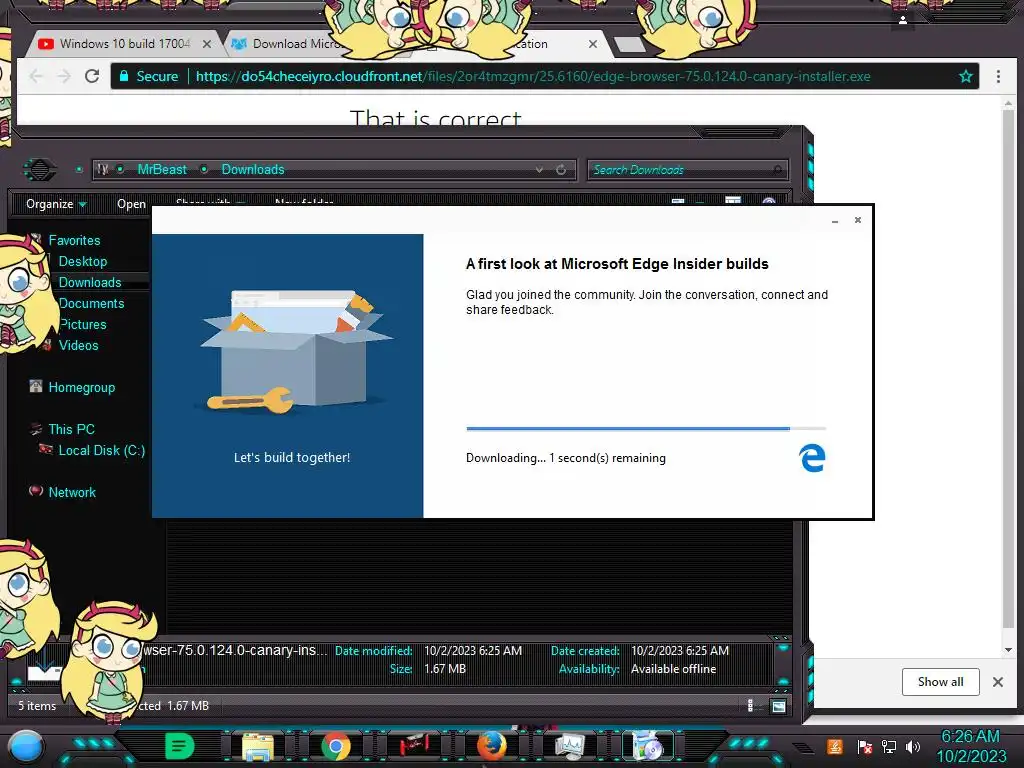The image size is (1024, 768).
Task: Click the Secure padlock in address bar
Action: [124, 76]
